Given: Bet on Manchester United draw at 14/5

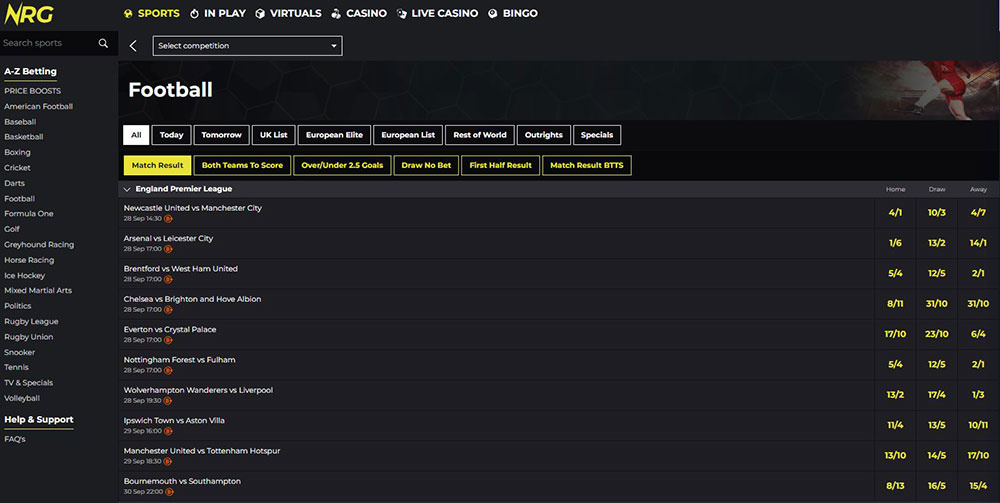Looking at the screenshot, I should tap(936, 455).
